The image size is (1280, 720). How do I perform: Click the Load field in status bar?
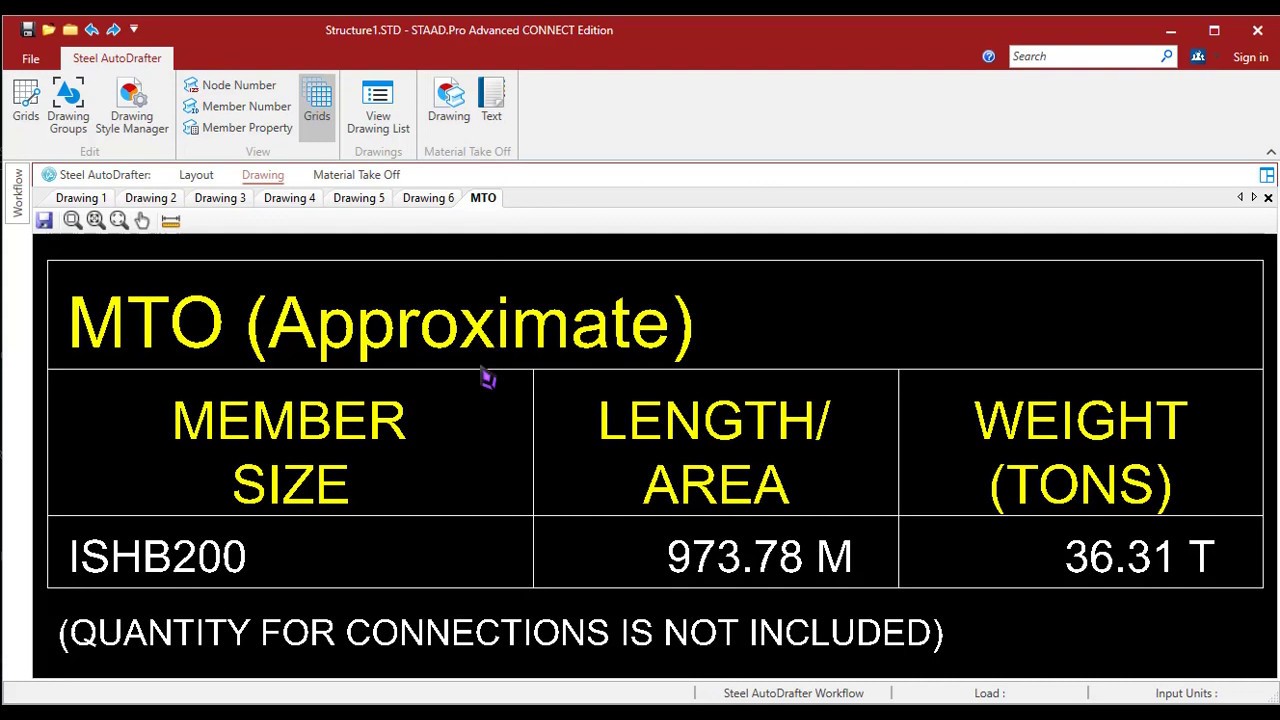pos(989,693)
